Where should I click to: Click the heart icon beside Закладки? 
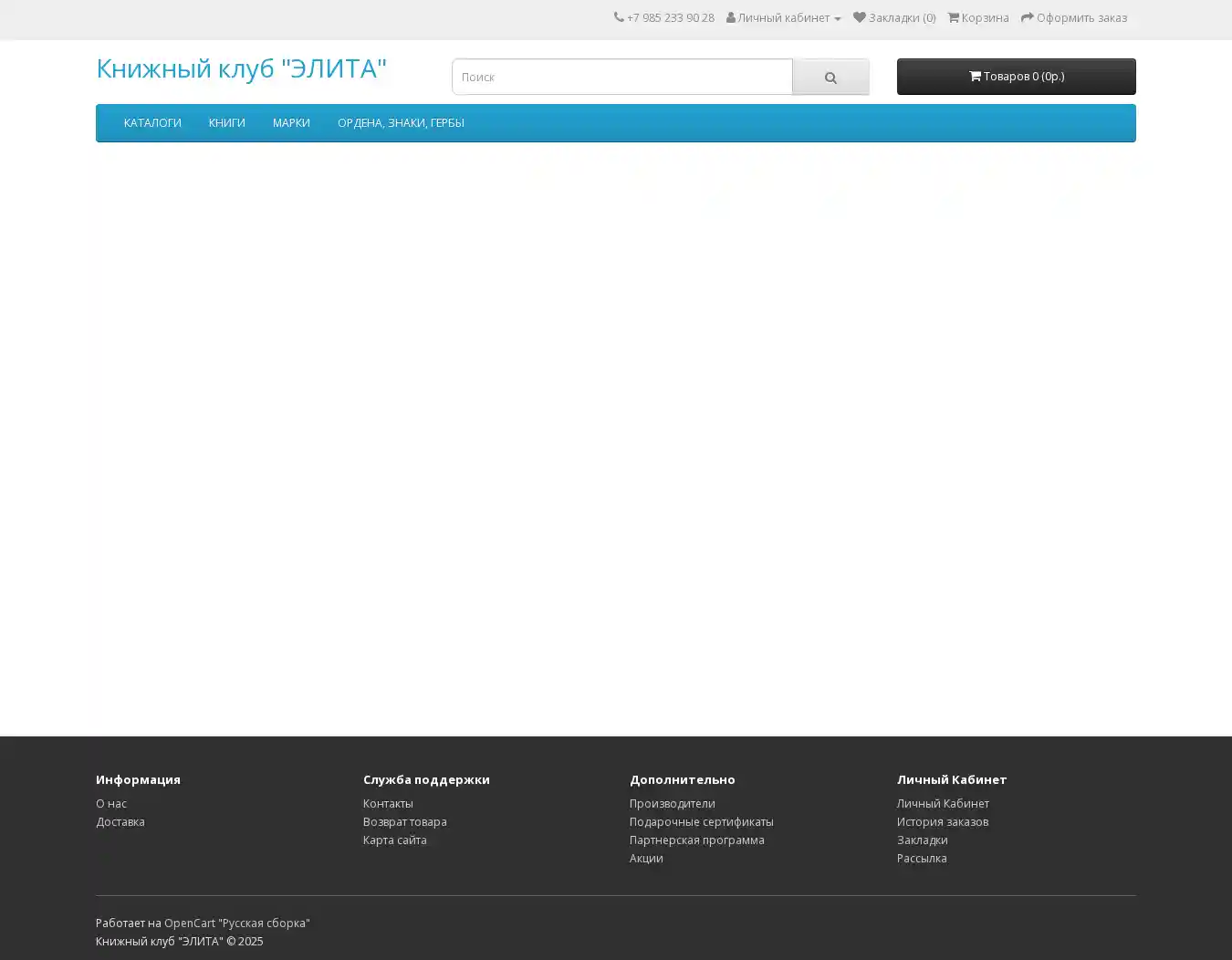pyautogui.click(x=859, y=17)
